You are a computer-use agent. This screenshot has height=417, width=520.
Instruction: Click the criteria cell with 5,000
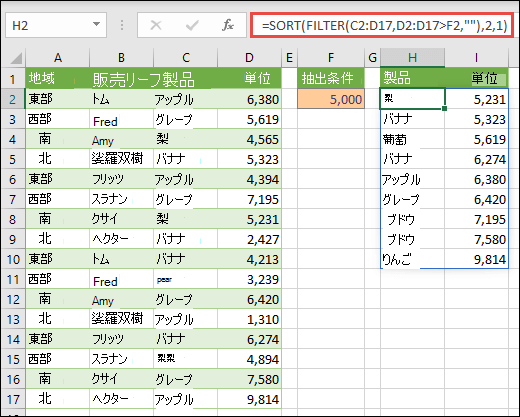[x=331, y=99]
